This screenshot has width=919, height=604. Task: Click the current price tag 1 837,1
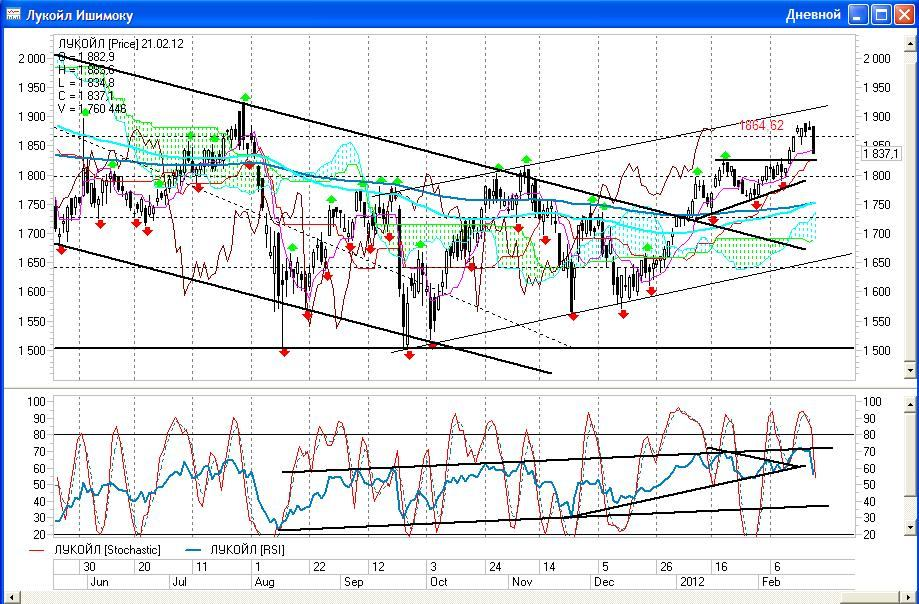click(881, 153)
